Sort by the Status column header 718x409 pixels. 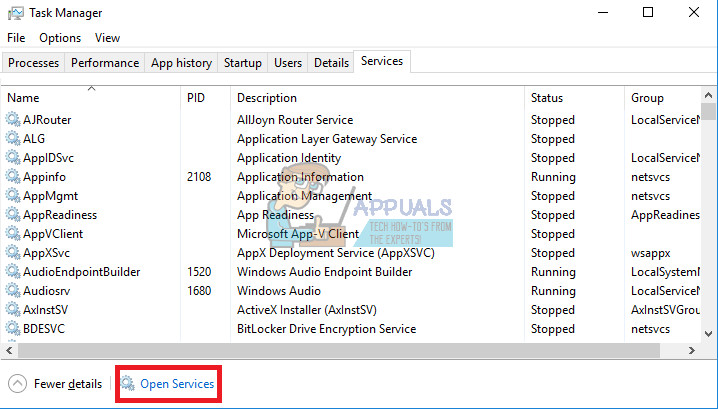[x=574, y=98]
